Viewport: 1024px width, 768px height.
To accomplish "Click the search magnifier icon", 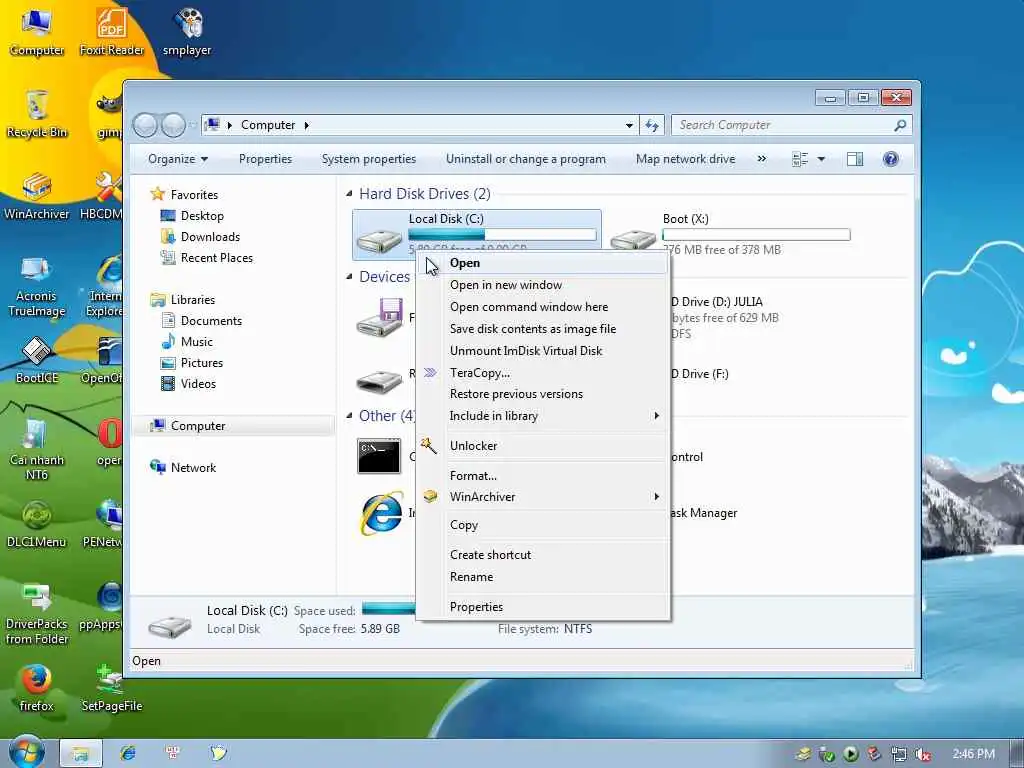I will 900,125.
